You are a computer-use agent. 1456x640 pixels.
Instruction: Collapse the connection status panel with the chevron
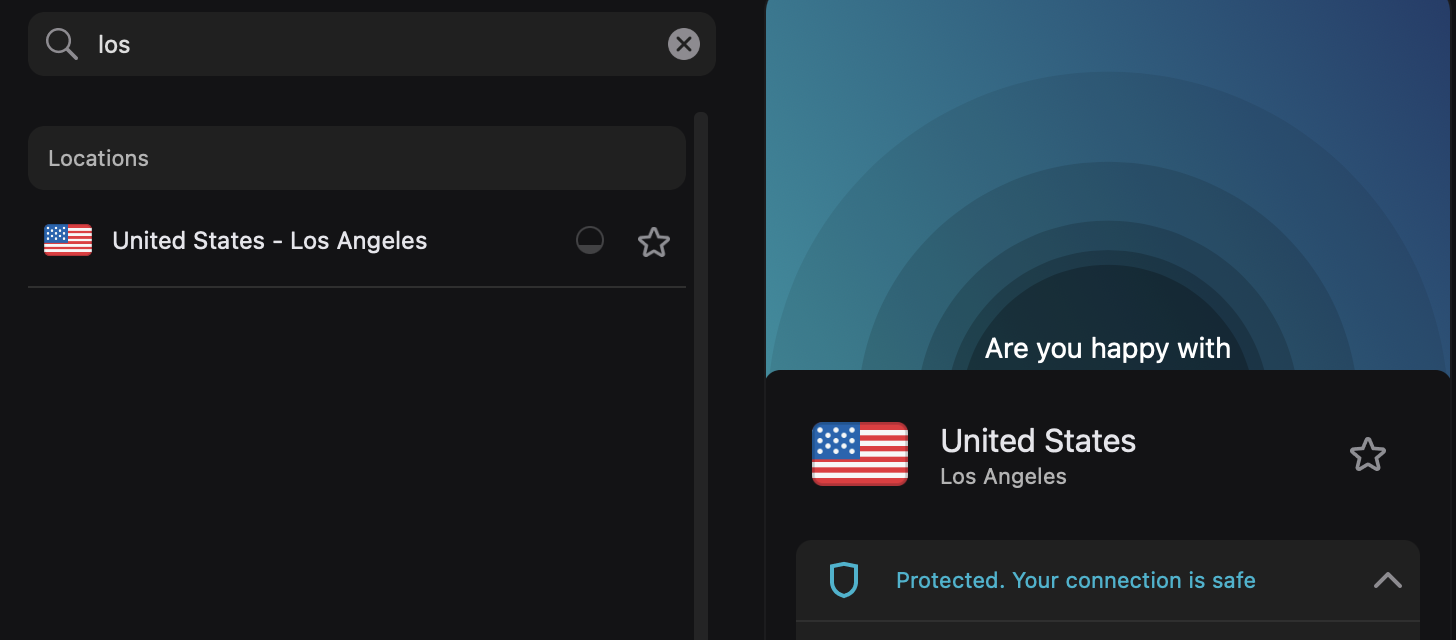[x=1387, y=580]
